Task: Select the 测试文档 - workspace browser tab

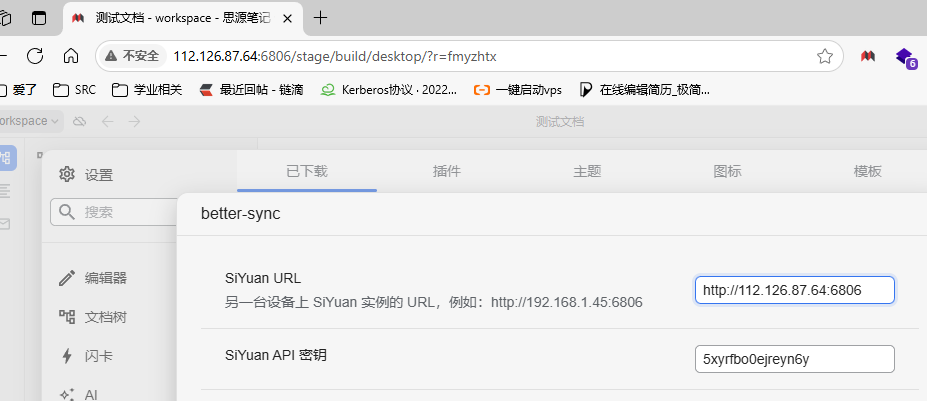Action: (x=182, y=18)
